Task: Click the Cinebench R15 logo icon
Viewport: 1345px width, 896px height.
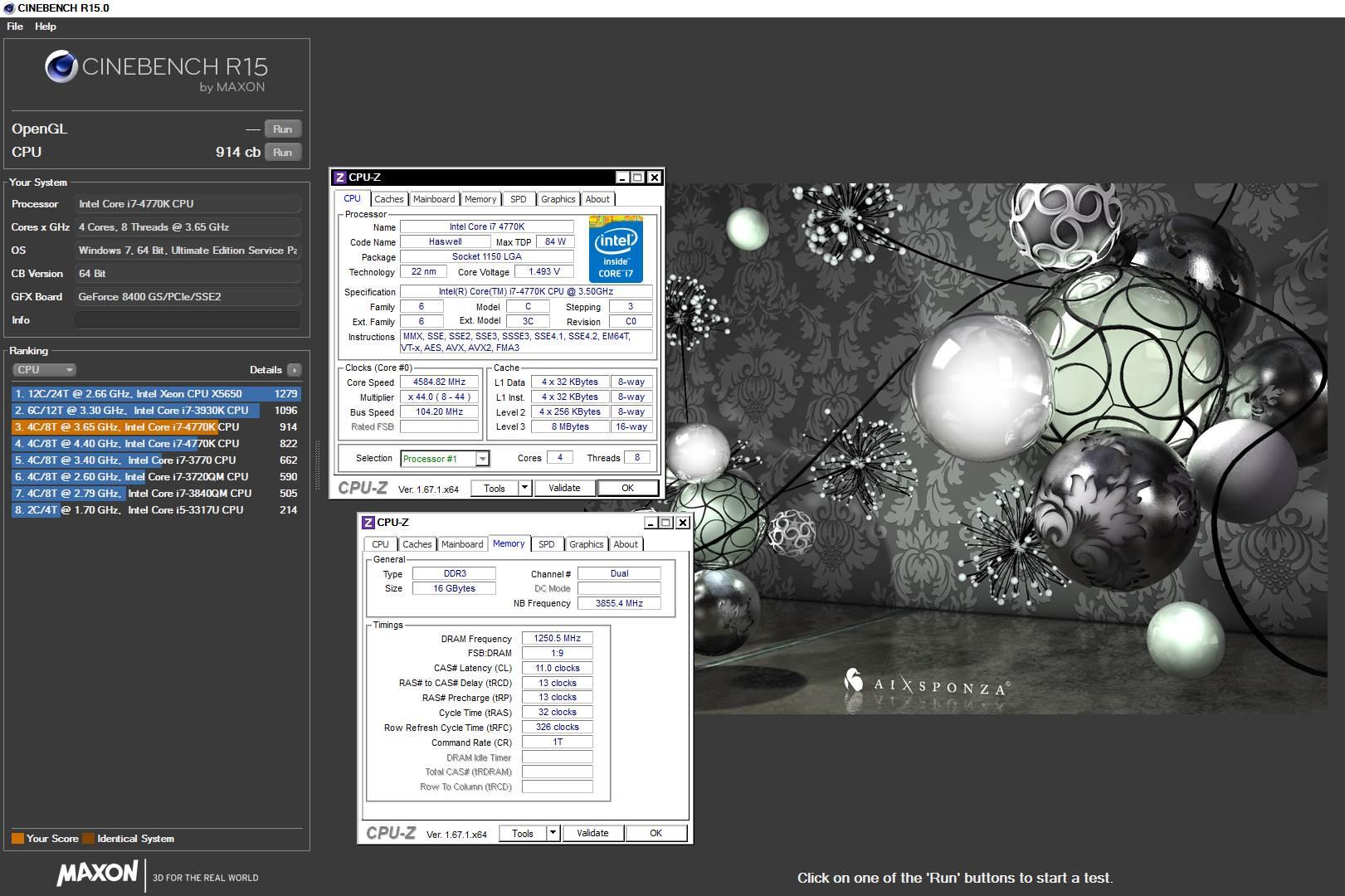Action: coord(61,67)
